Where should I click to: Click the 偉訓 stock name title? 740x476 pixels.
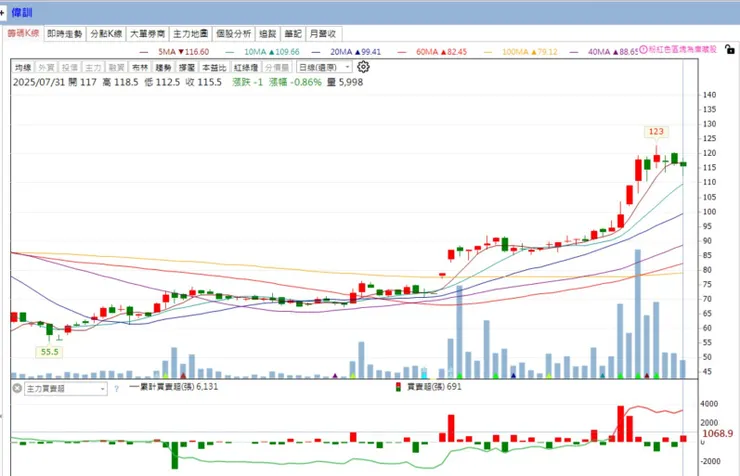coord(21,13)
